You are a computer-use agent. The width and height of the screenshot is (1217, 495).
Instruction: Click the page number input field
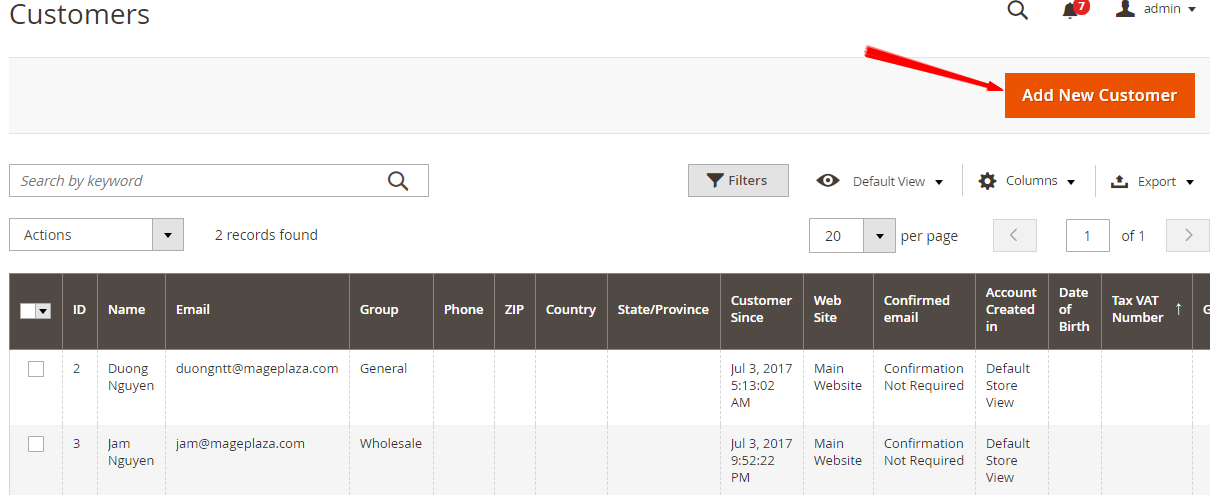[x=1088, y=236]
